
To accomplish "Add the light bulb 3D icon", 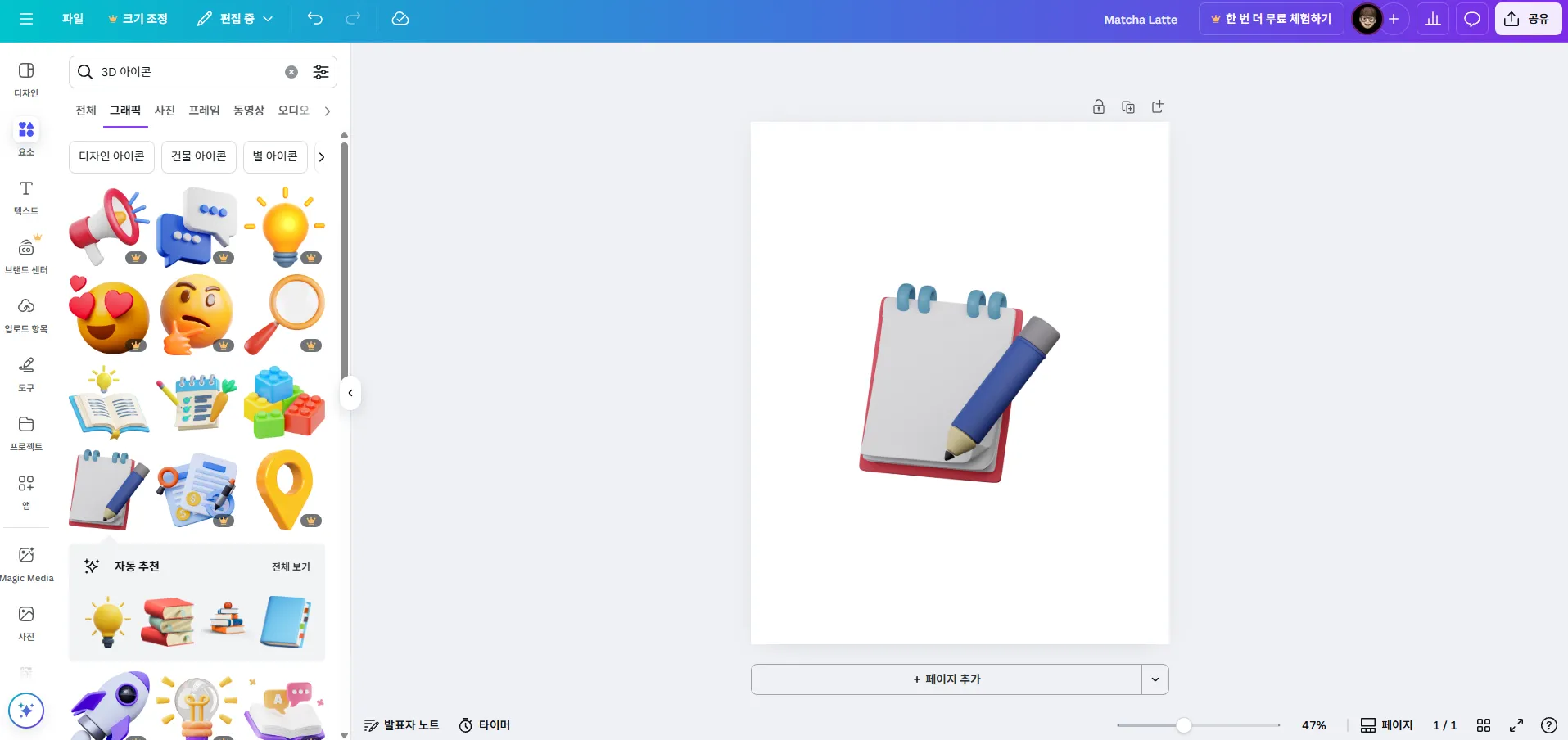I will tap(285, 227).
